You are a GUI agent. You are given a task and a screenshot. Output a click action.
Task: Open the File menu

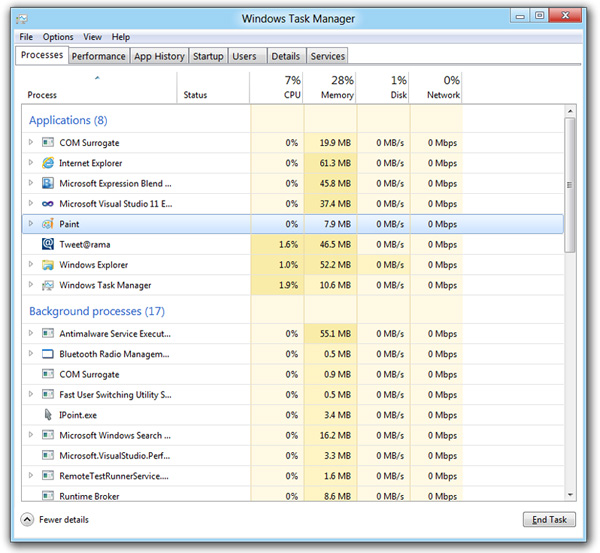coord(26,37)
